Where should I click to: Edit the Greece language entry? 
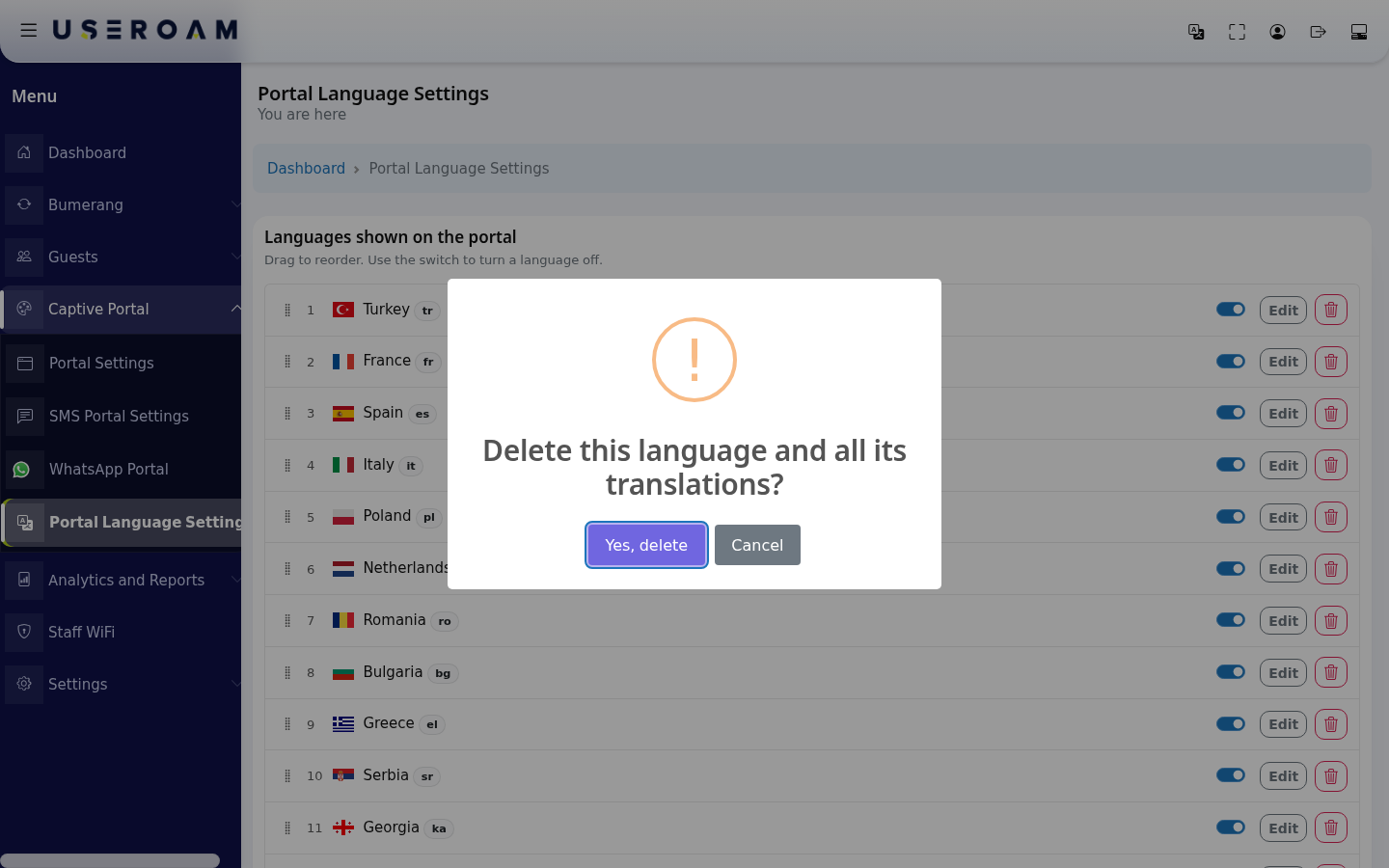pyautogui.click(x=1283, y=724)
